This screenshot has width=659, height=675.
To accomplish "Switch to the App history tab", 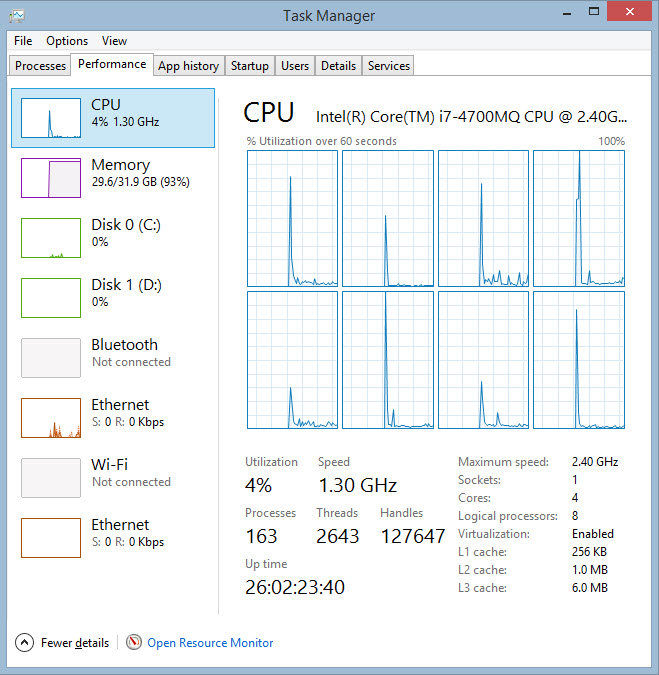I will (188, 66).
